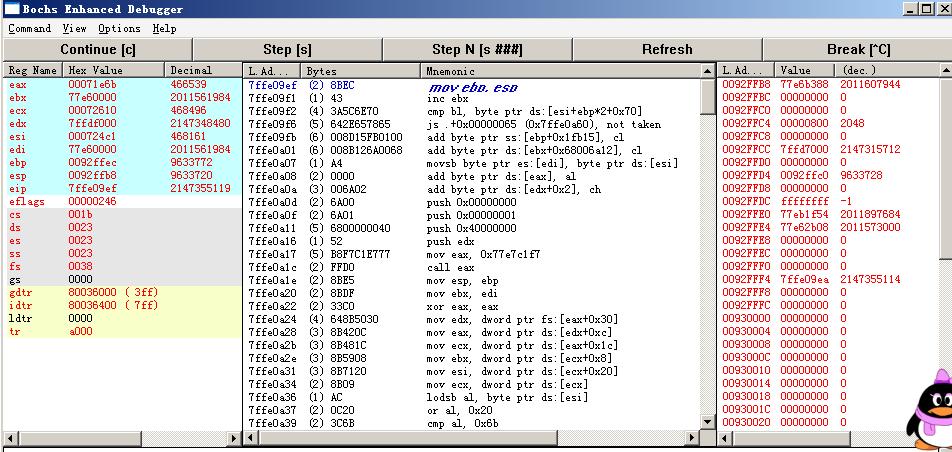The width and height of the screenshot is (952, 452).
Task: Select the 'js .+0x00000065' instruction line
Action: 472,125
